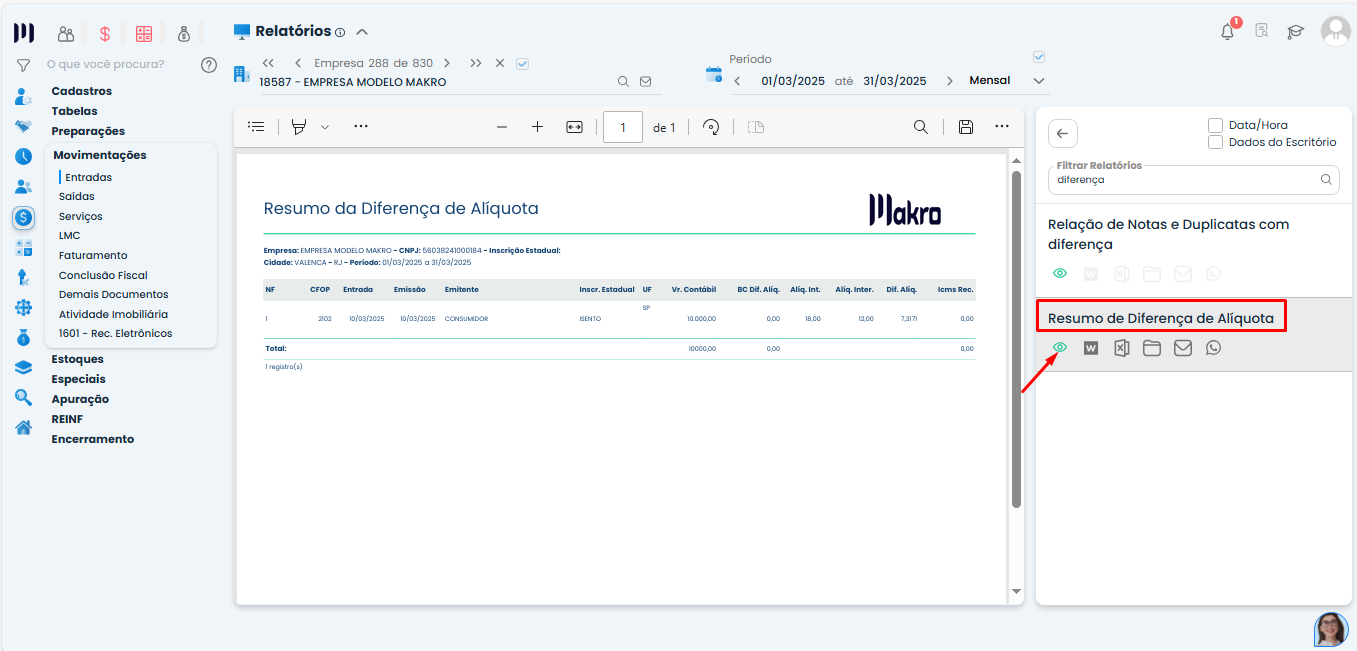Enable the Data/Hora checkbox
The image size is (1357, 651).
click(x=1216, y=125)
